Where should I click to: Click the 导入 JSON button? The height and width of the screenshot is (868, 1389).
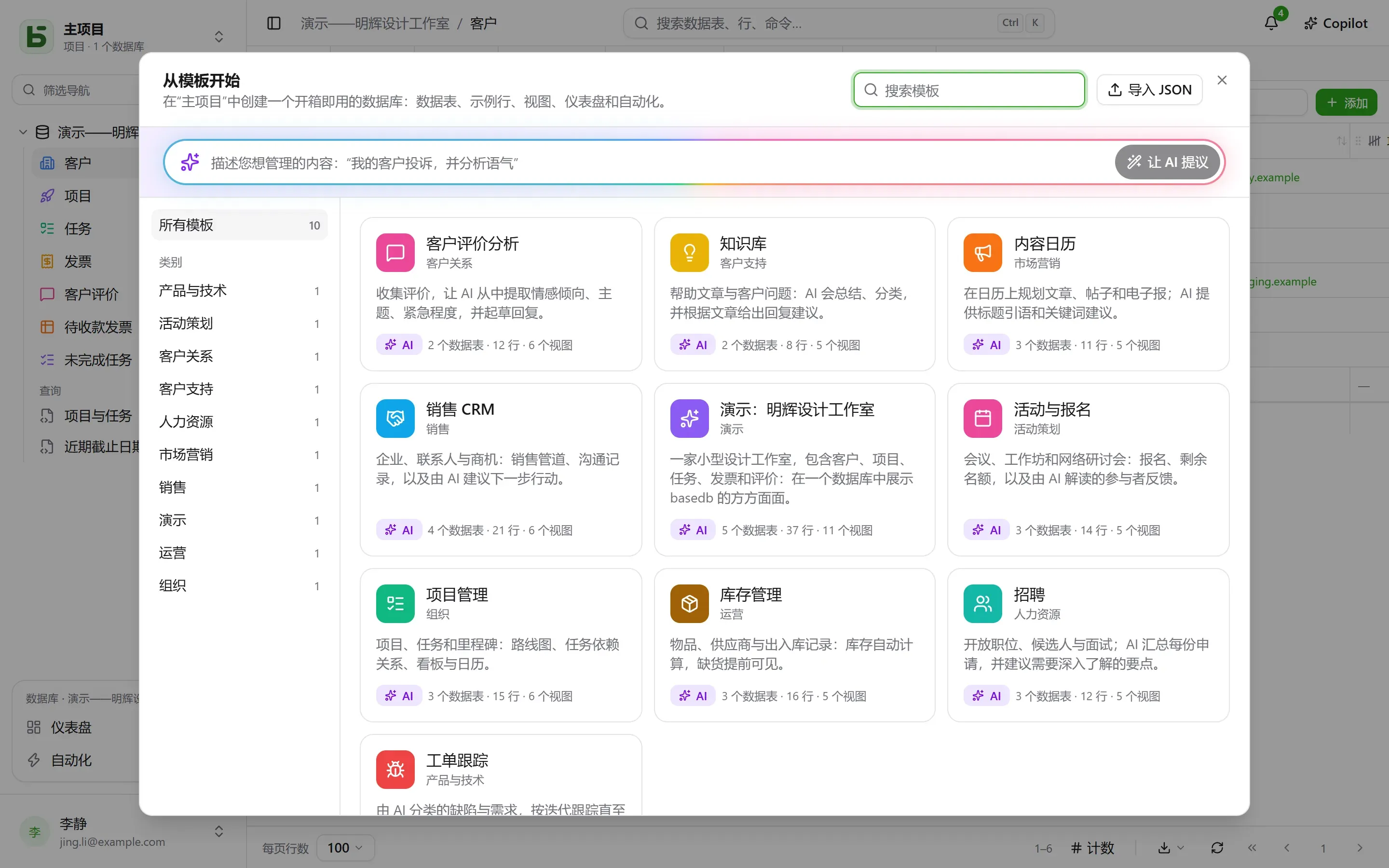(1149, 90)
